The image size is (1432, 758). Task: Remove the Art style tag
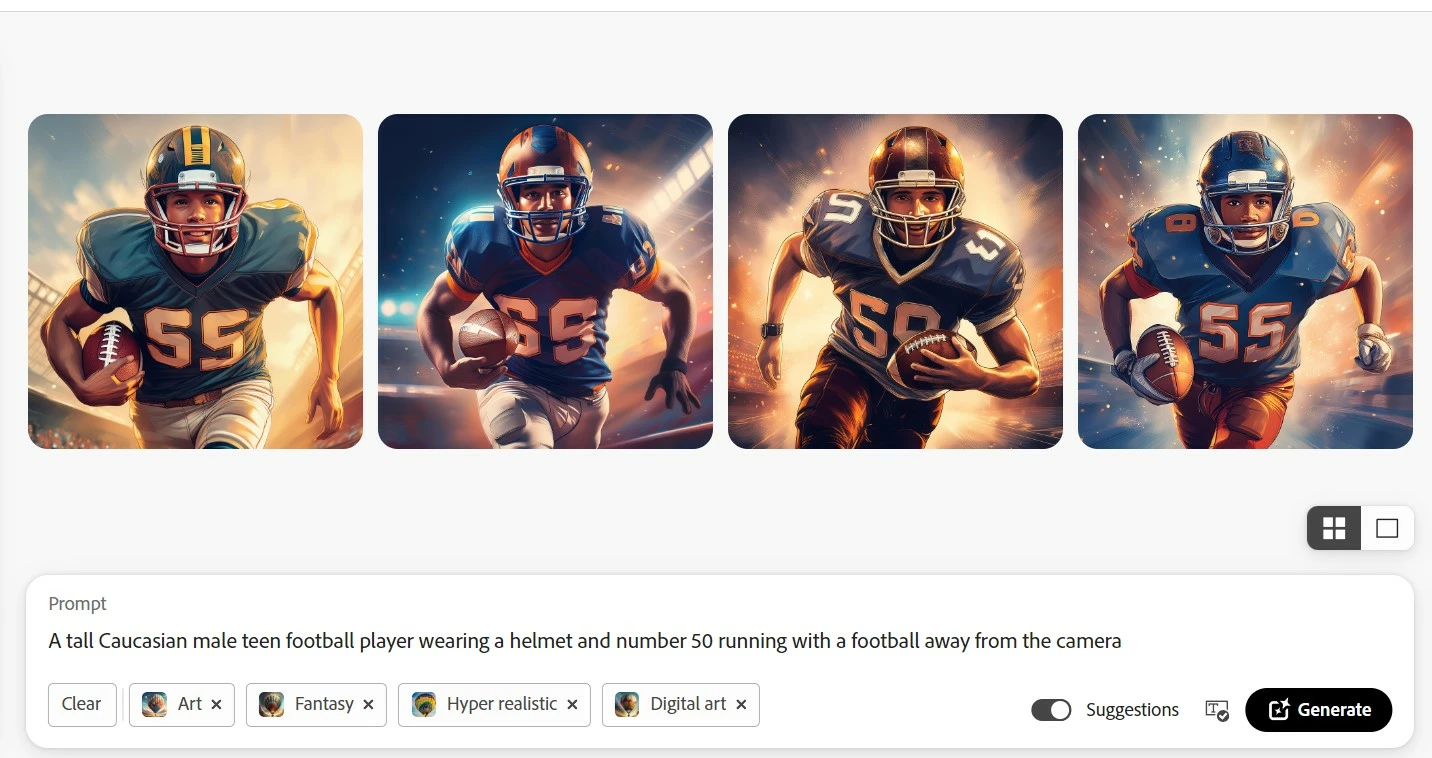pyautogui.click(x=217, y=705)
